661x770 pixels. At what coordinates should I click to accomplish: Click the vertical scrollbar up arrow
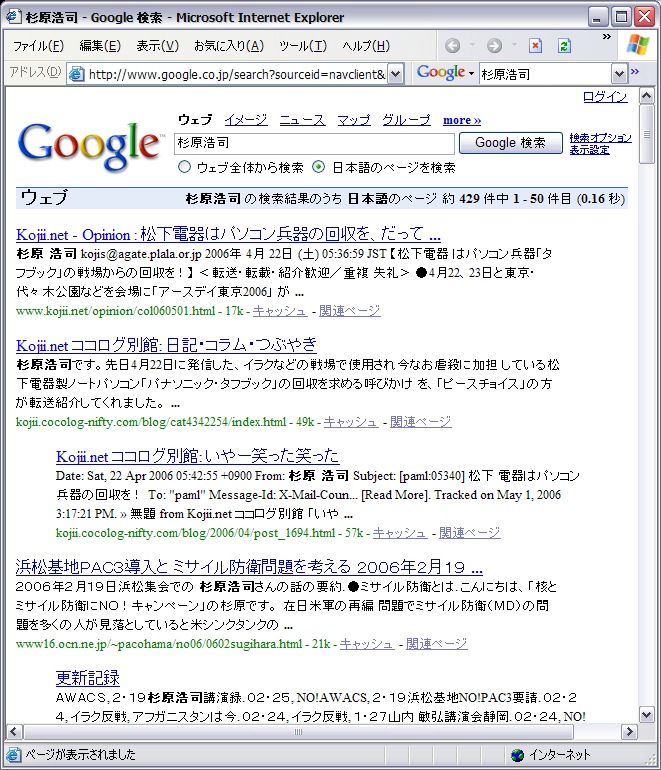pyautogui.click(x=647, y=96)
